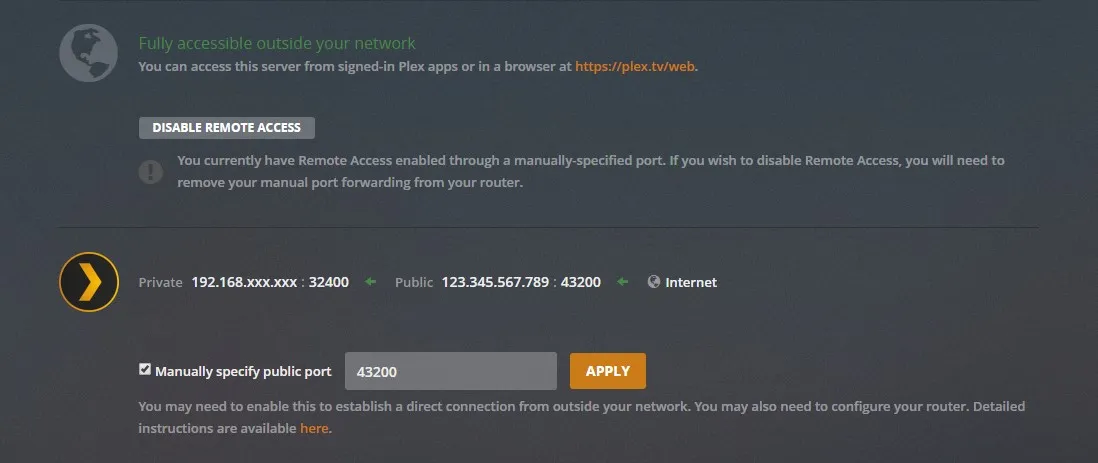
Task: Click the 'Manually specify public port' label
Action: click(243, 371)
